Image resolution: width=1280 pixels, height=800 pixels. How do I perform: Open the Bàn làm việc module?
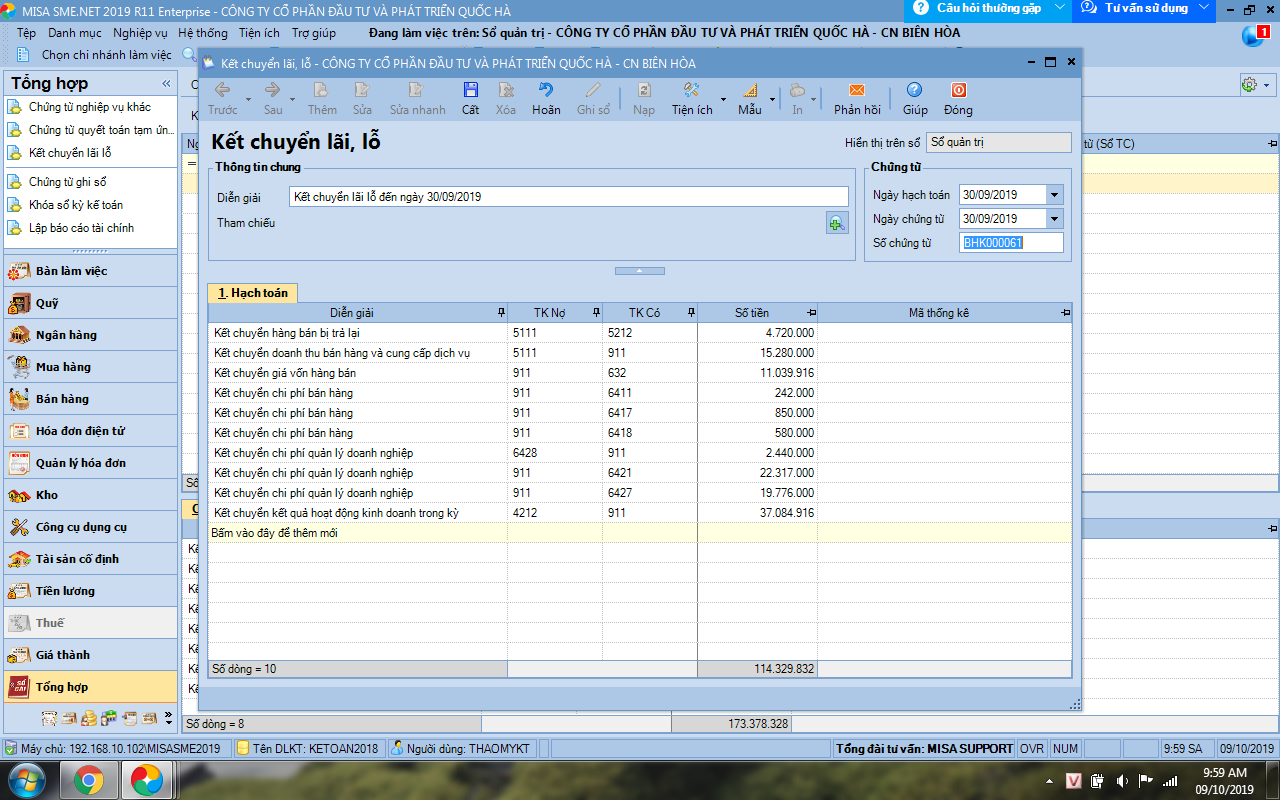pos(90,271)
